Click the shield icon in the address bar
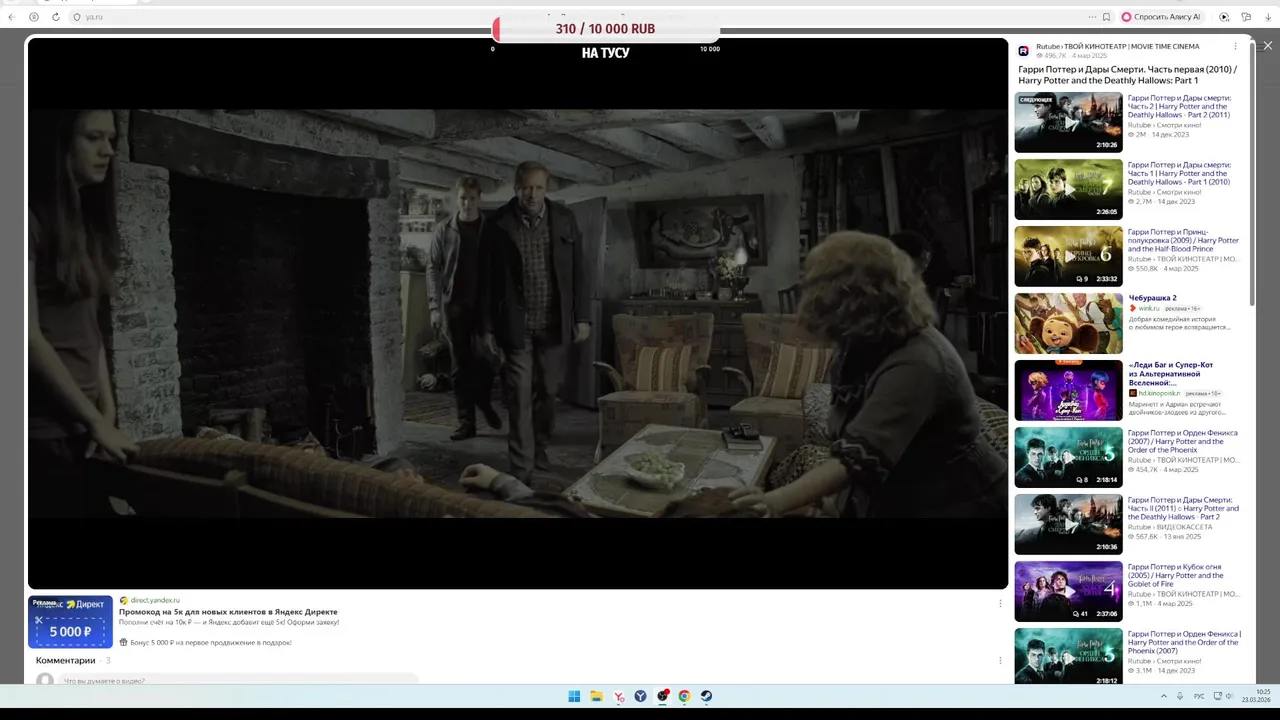1280x720 pixels. tap(77, 17)
